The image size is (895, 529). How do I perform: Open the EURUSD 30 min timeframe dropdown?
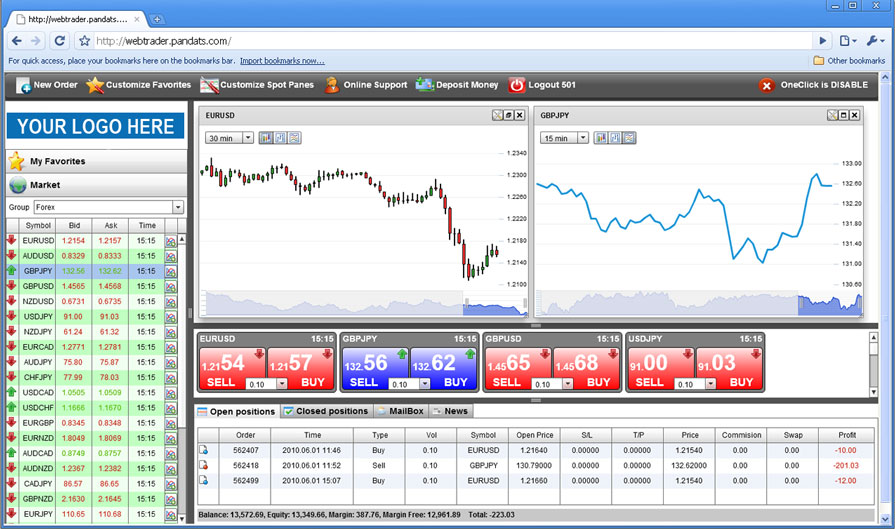tap(247, 138)
